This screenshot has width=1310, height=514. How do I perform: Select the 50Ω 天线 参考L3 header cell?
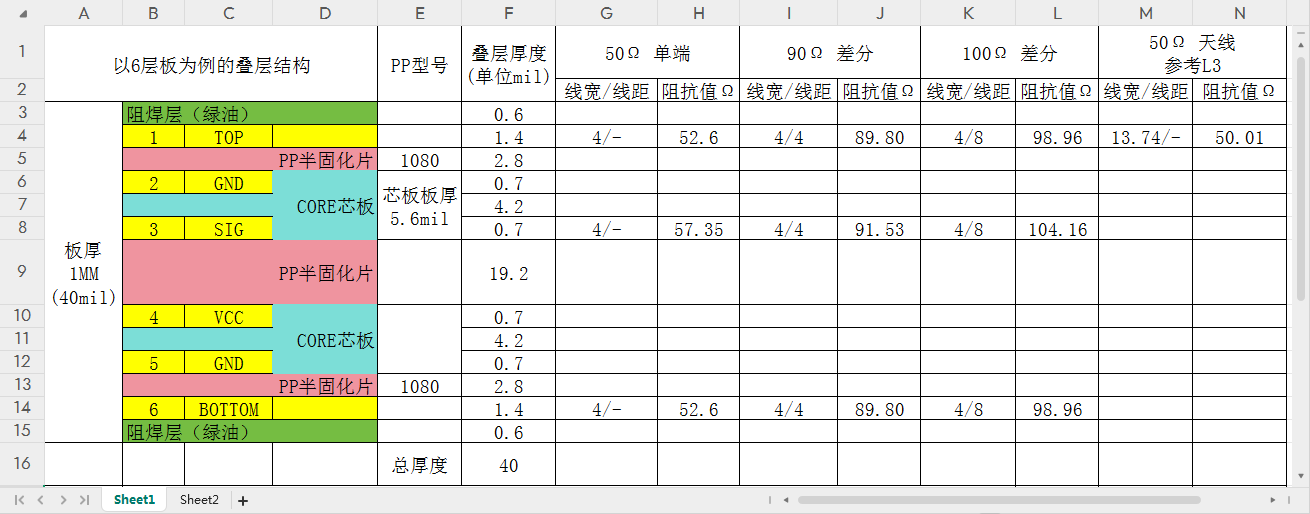coord(1192,52)
